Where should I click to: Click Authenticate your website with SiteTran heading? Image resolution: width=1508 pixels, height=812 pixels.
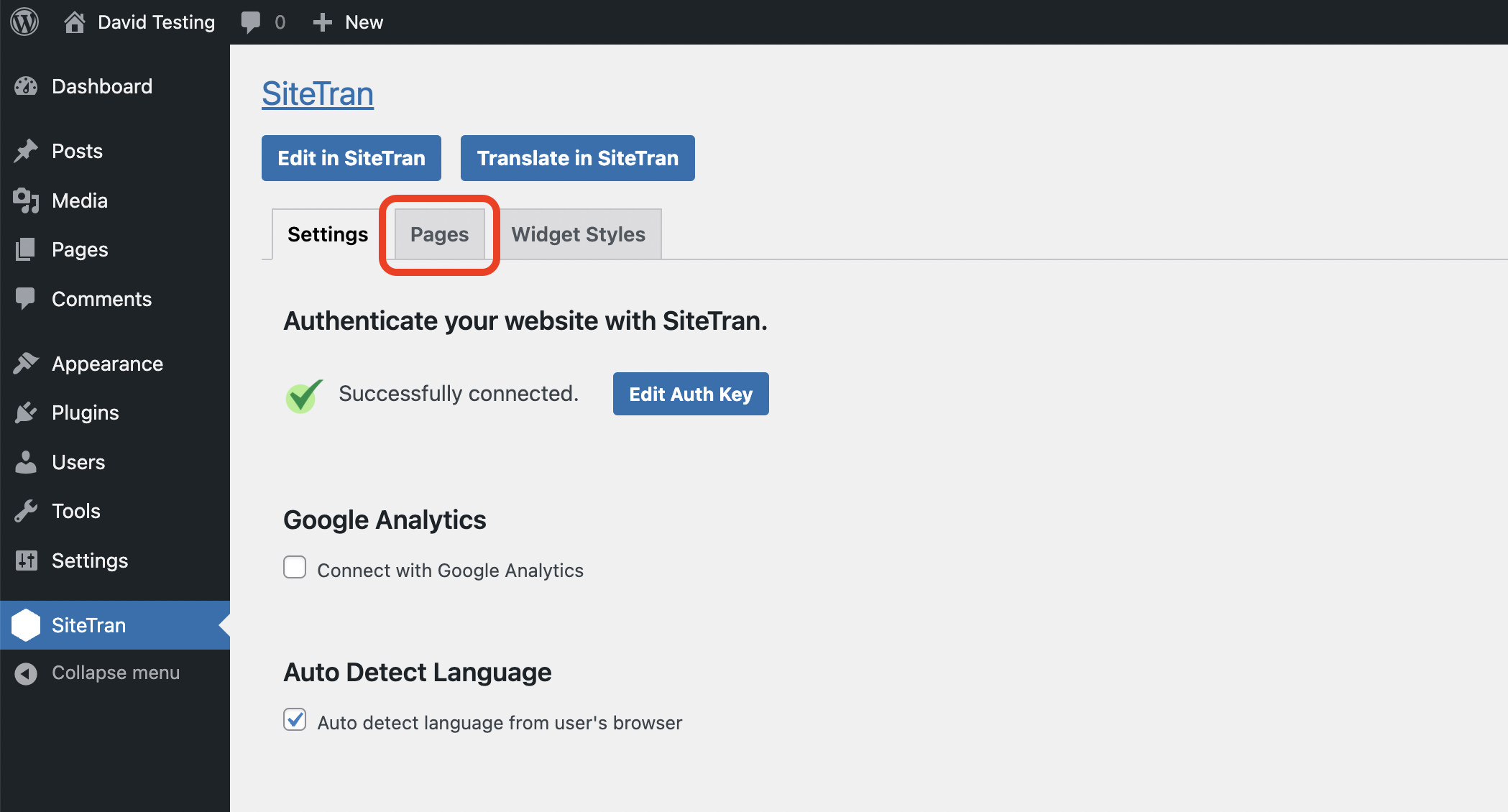pyautogui.click(x=525, y=321)
